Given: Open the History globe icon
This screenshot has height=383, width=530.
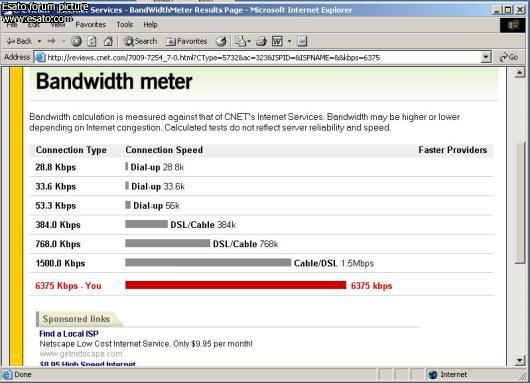Looking at the screenshot, I should pyautogui.click(x=221, y=41).
